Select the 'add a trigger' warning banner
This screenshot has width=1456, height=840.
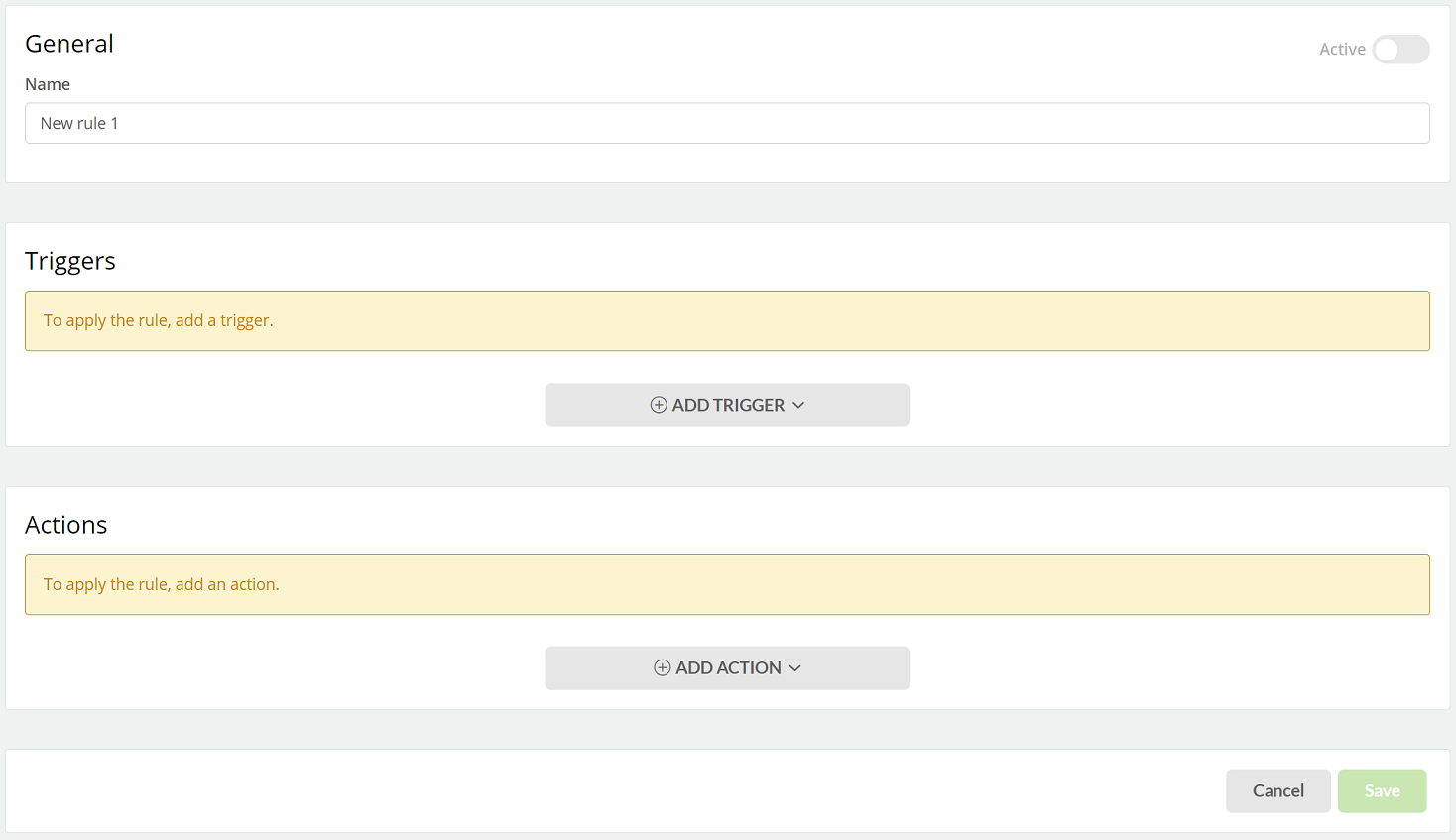pos(727,320)
